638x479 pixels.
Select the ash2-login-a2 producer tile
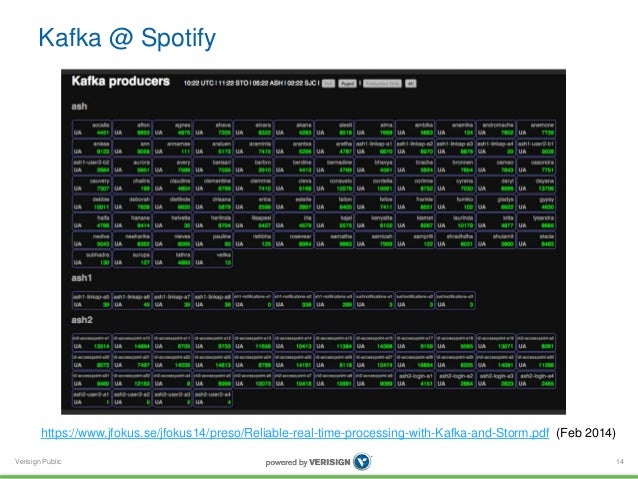pyautogui.click(x=455, y=380)
